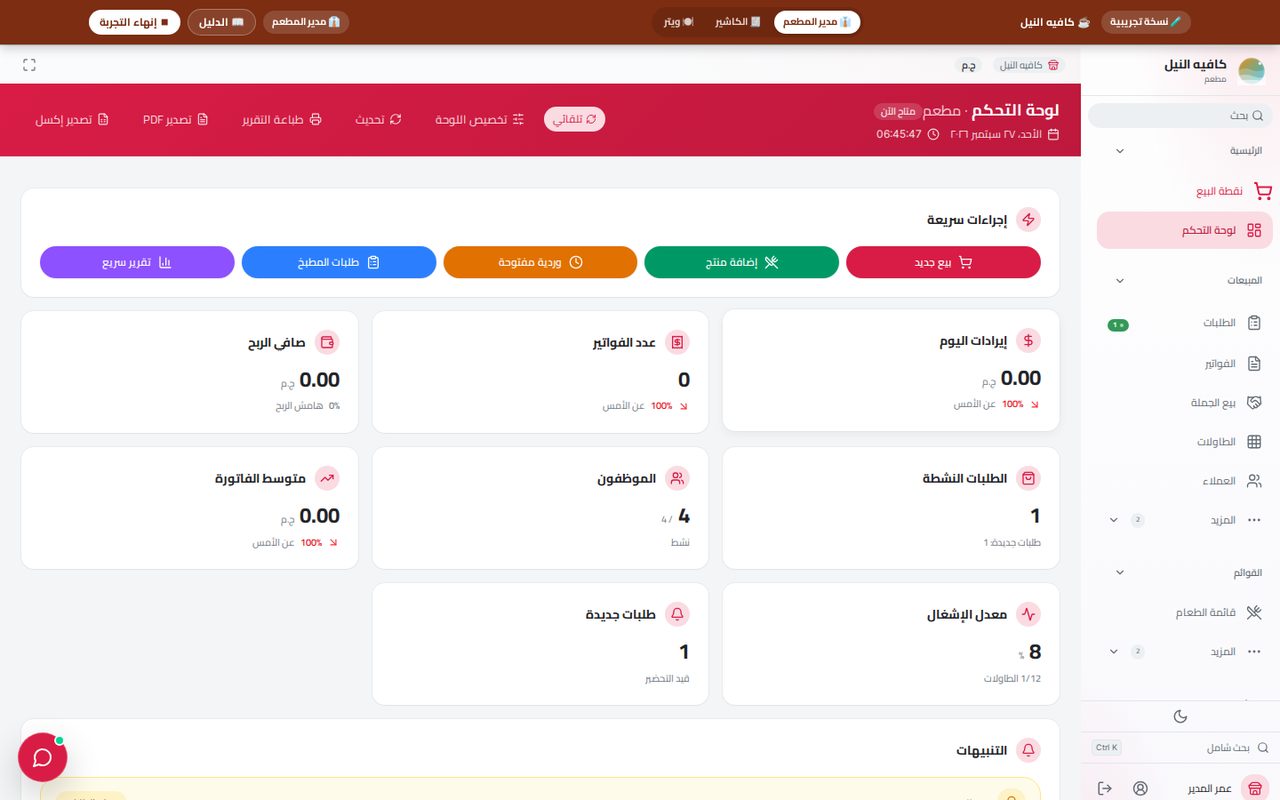The width and height of the screenshot is (1280, 800).
Task: Open نقطة البيع from sidebar
Action: [x=1185, y=191]
